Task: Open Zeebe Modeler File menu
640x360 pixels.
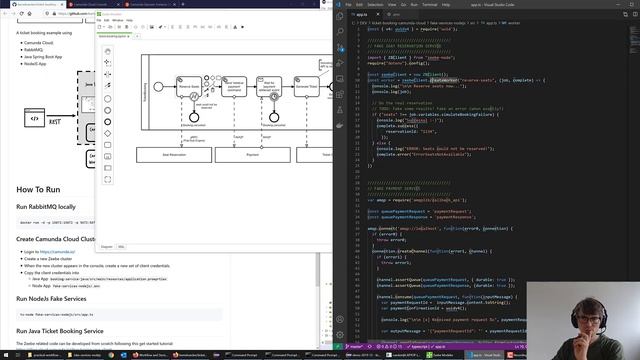Action: 99,20
